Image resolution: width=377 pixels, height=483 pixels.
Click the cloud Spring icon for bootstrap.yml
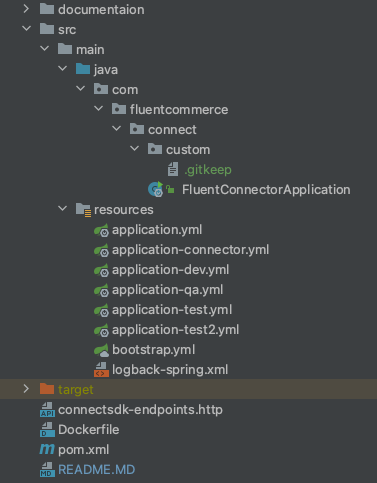[101, 350]
